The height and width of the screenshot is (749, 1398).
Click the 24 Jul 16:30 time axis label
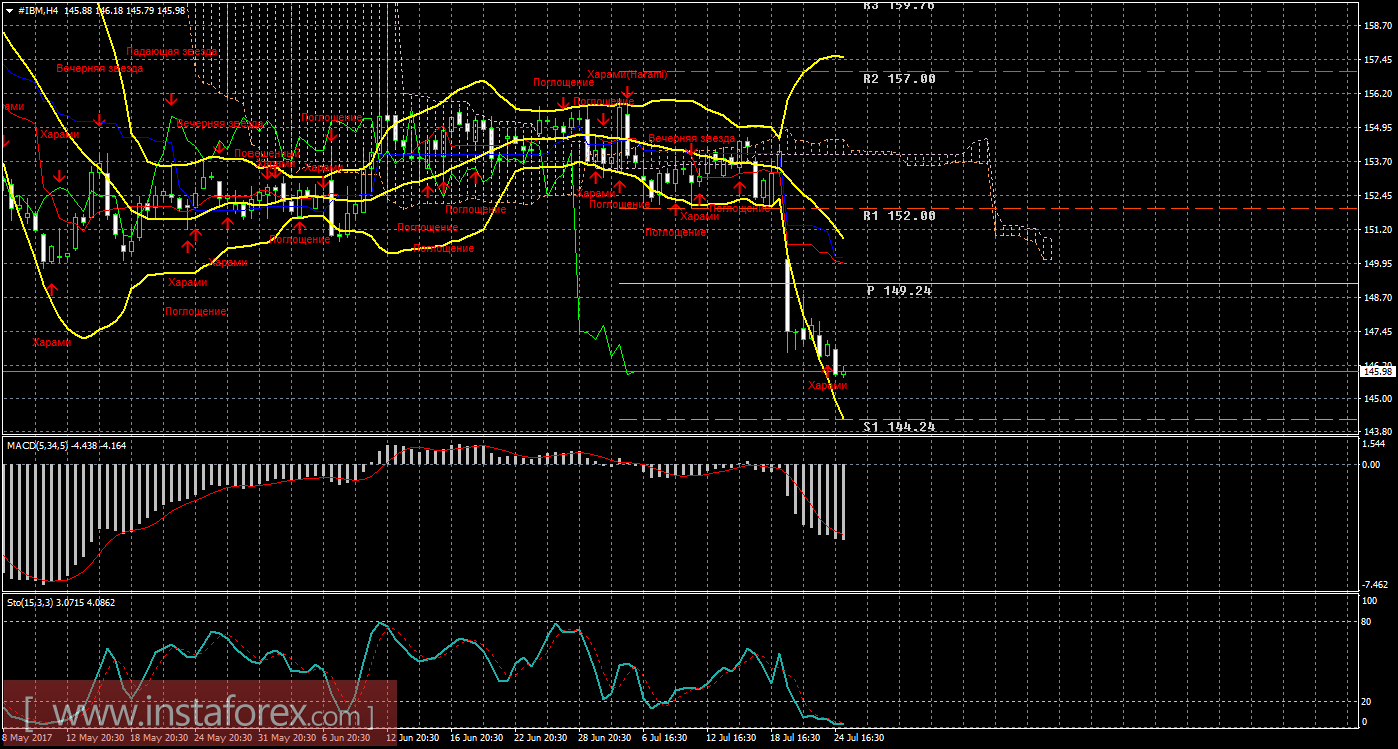coord(859,739)
